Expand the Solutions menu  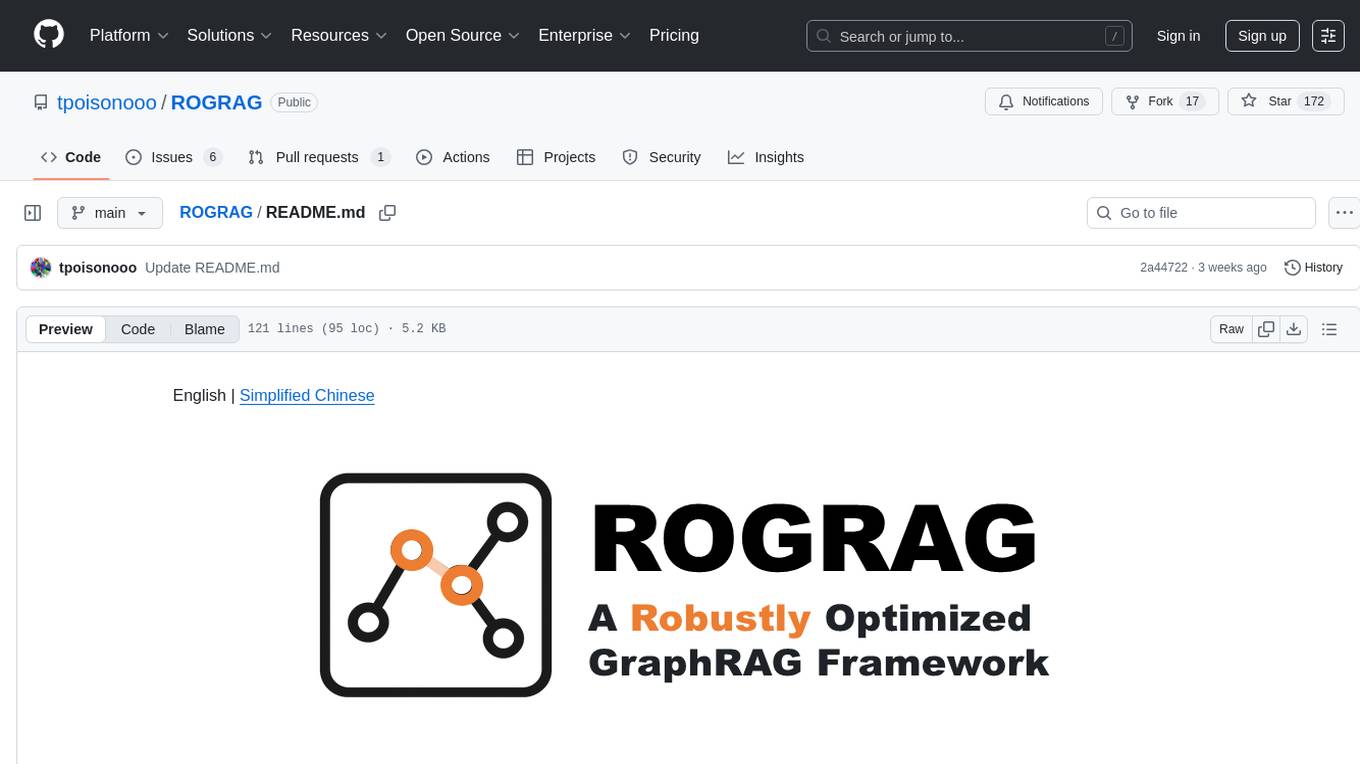pyautogui.click(x=230, y=35)
